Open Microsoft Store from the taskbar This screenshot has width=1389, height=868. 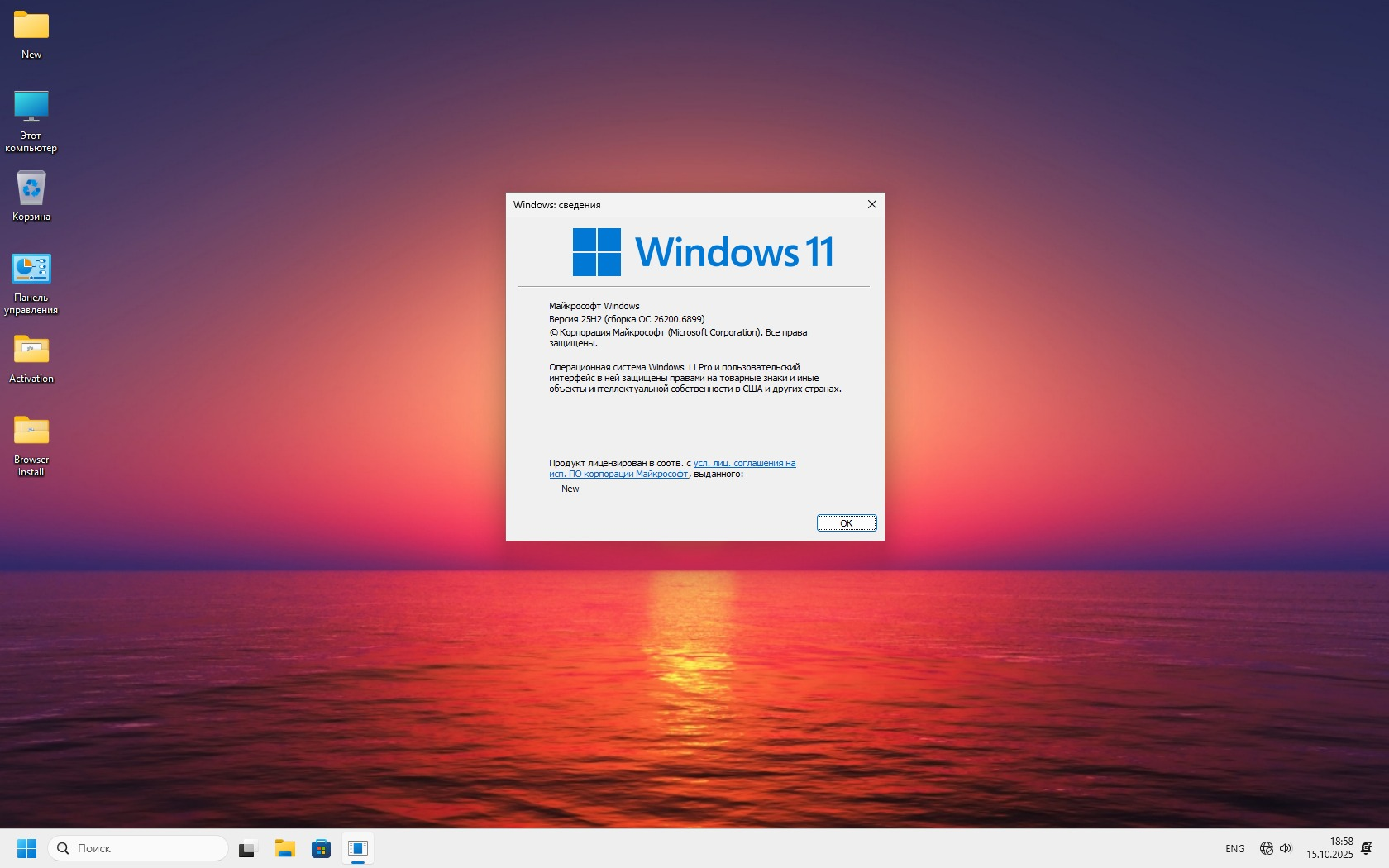tap(322, 848)
